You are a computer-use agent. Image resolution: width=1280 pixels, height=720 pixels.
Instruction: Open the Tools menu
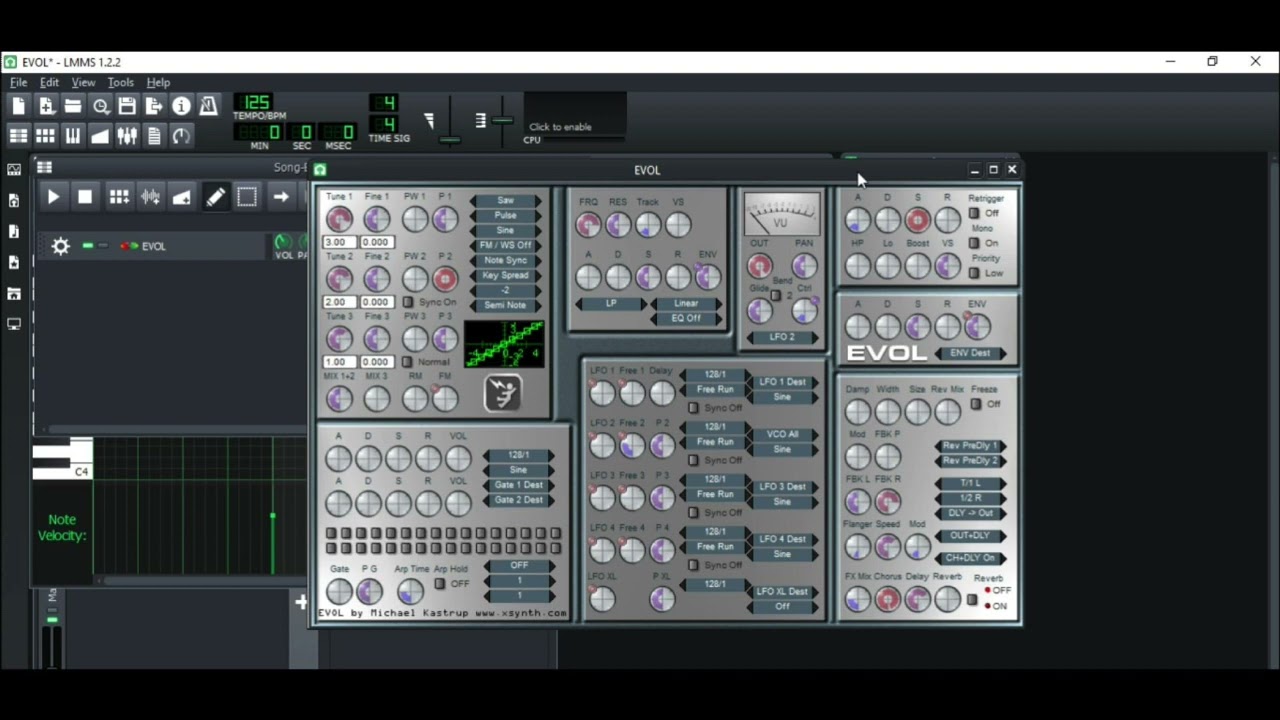120,82
